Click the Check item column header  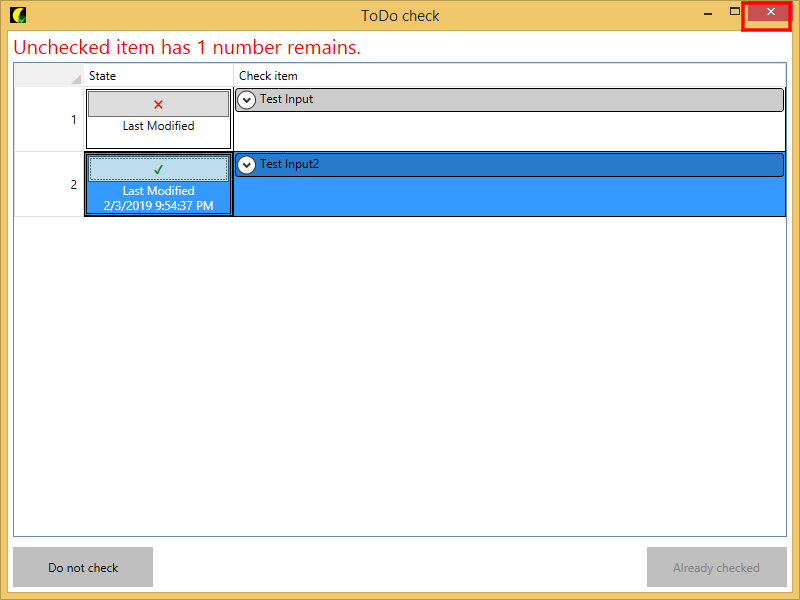pyautogui.click(x=508, y=76)
